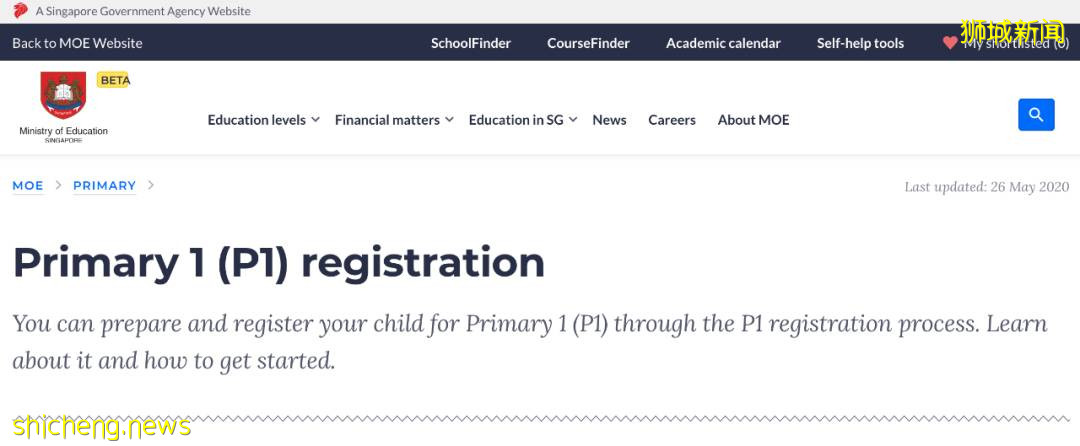Viewport: 1080px width, 446px height.
Task: Open SchoolFinder from the top bar
Action: point(470,43)
